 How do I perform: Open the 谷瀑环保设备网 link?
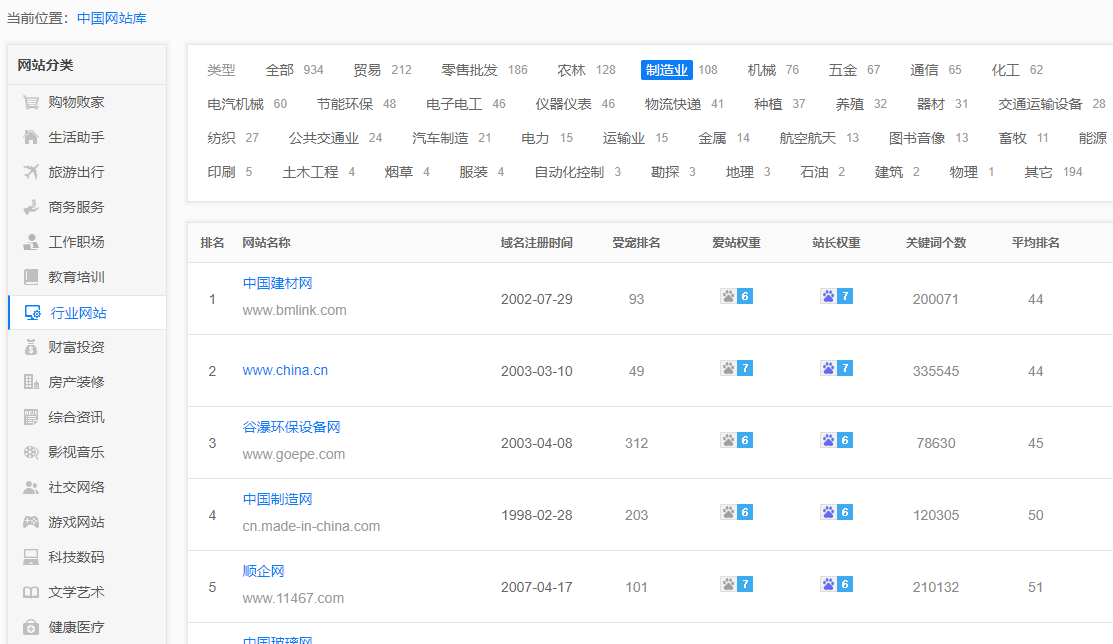pyautogui.click(x=291, y=427)
